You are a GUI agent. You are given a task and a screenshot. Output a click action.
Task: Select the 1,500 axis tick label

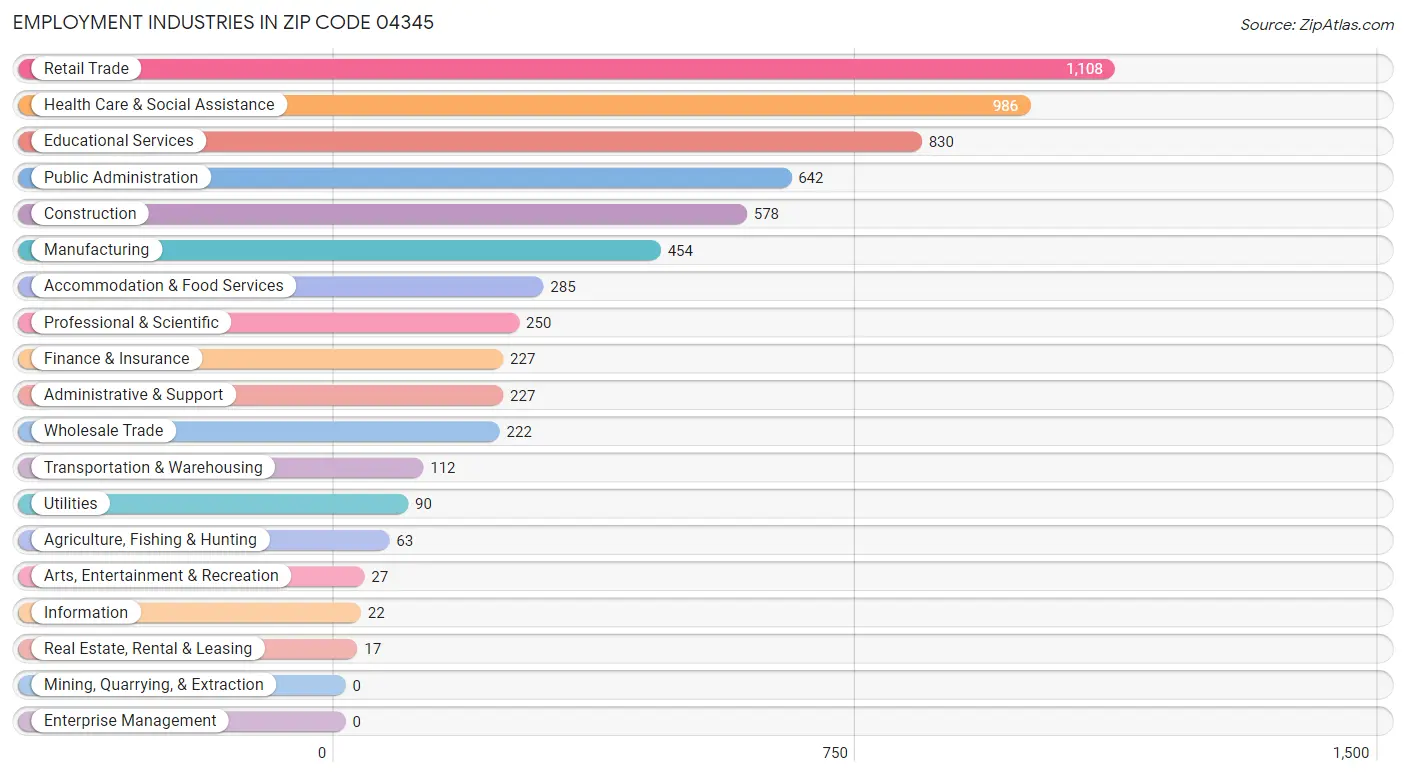[1351, 753]
